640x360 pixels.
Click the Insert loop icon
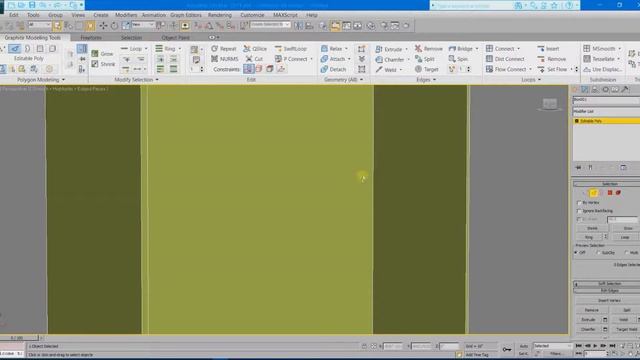pos(541,49)
